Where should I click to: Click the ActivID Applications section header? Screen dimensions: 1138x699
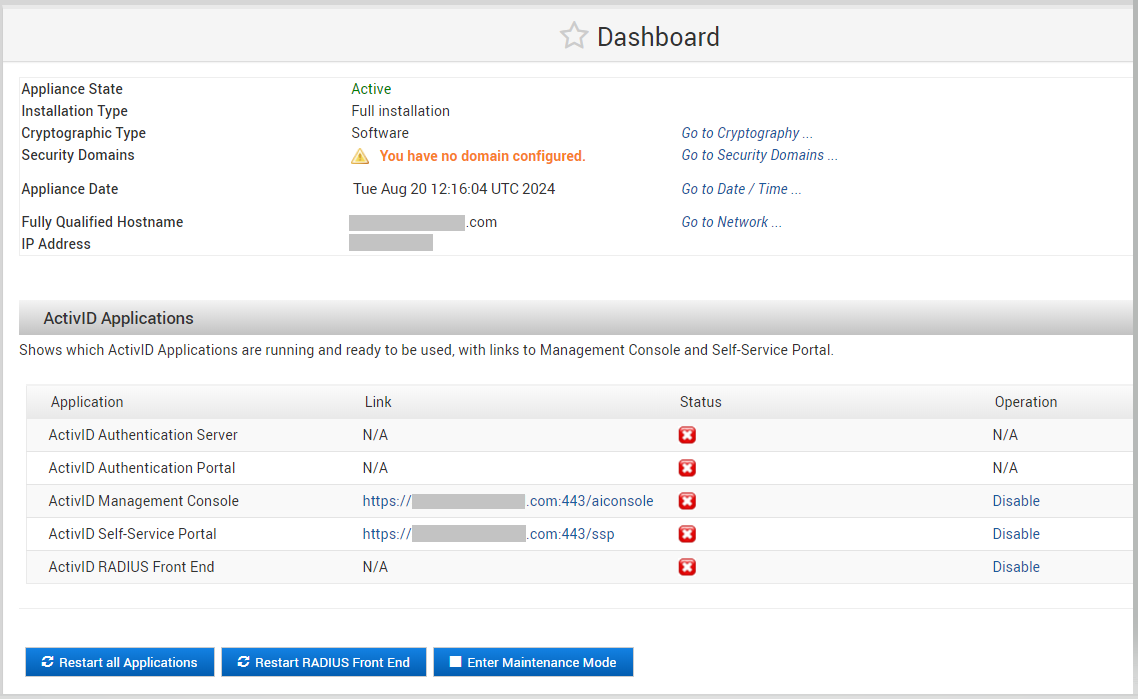click(119, 318)
